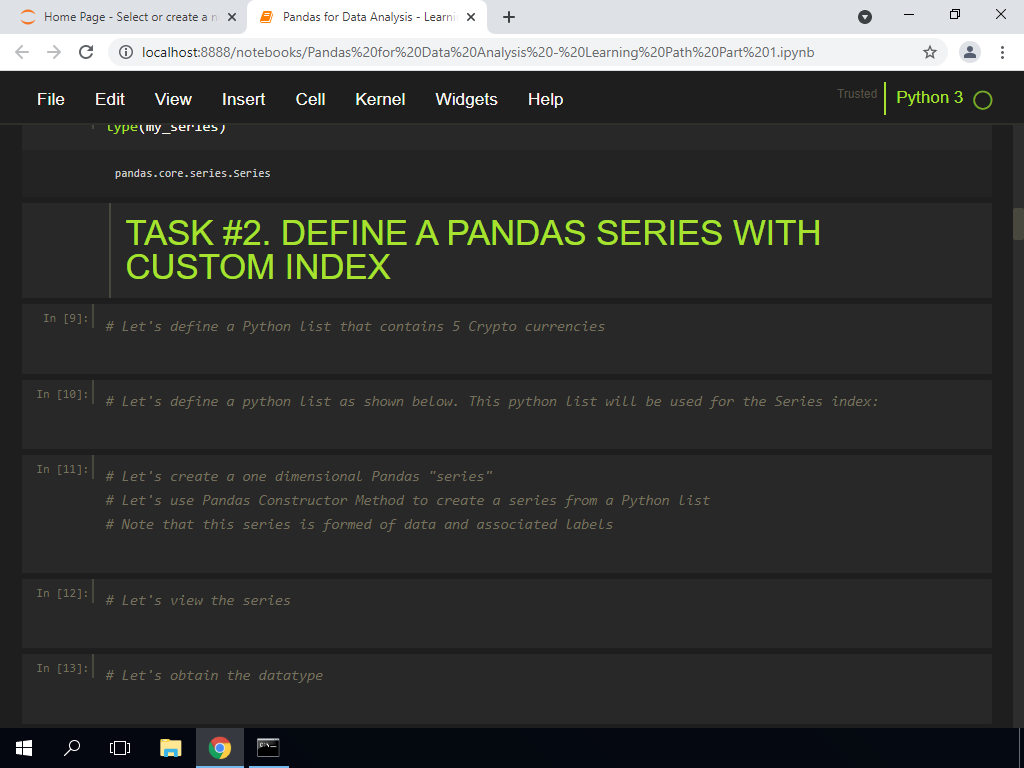This screenshot has width=1024, height=768.
Task: Click the bookmark star in address bar
Action: pyautogui.click(x=929, y=51)
